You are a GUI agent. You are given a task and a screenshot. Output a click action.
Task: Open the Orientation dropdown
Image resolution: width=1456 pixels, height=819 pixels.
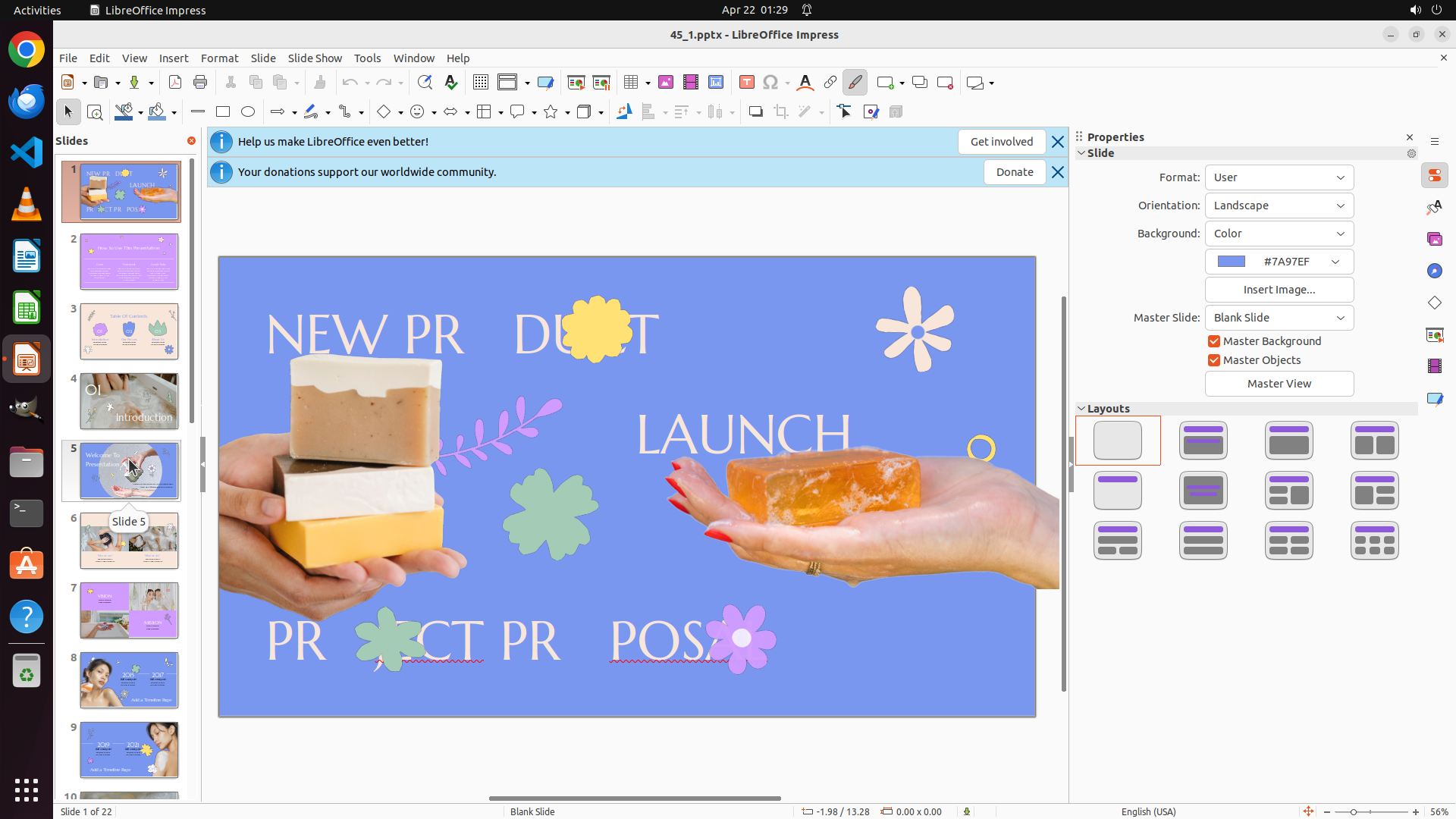1279,206
